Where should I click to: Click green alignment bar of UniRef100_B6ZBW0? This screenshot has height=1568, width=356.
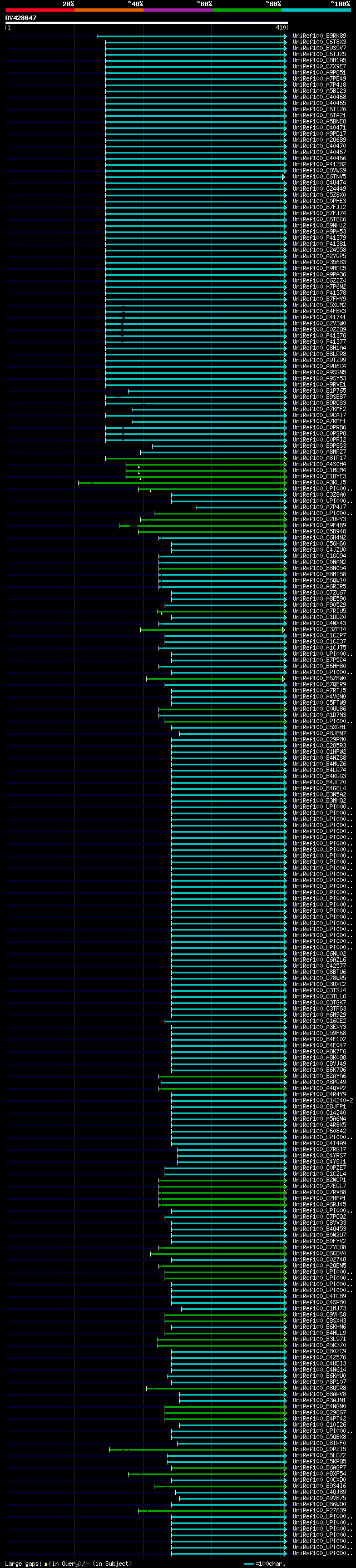(x=216, y=679)
